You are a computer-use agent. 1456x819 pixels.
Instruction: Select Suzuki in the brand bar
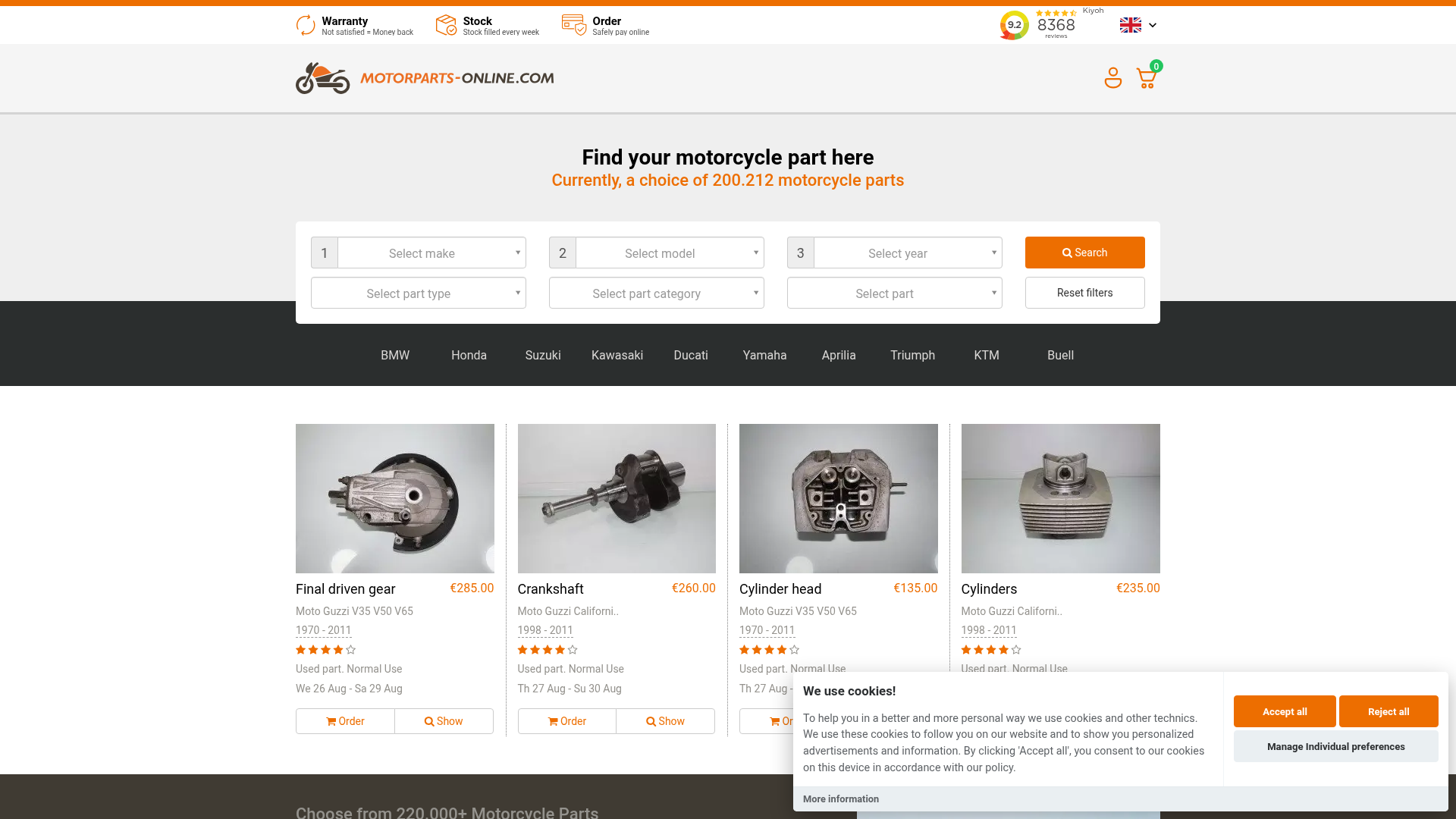pyautogui.click(x=543, y=355)
